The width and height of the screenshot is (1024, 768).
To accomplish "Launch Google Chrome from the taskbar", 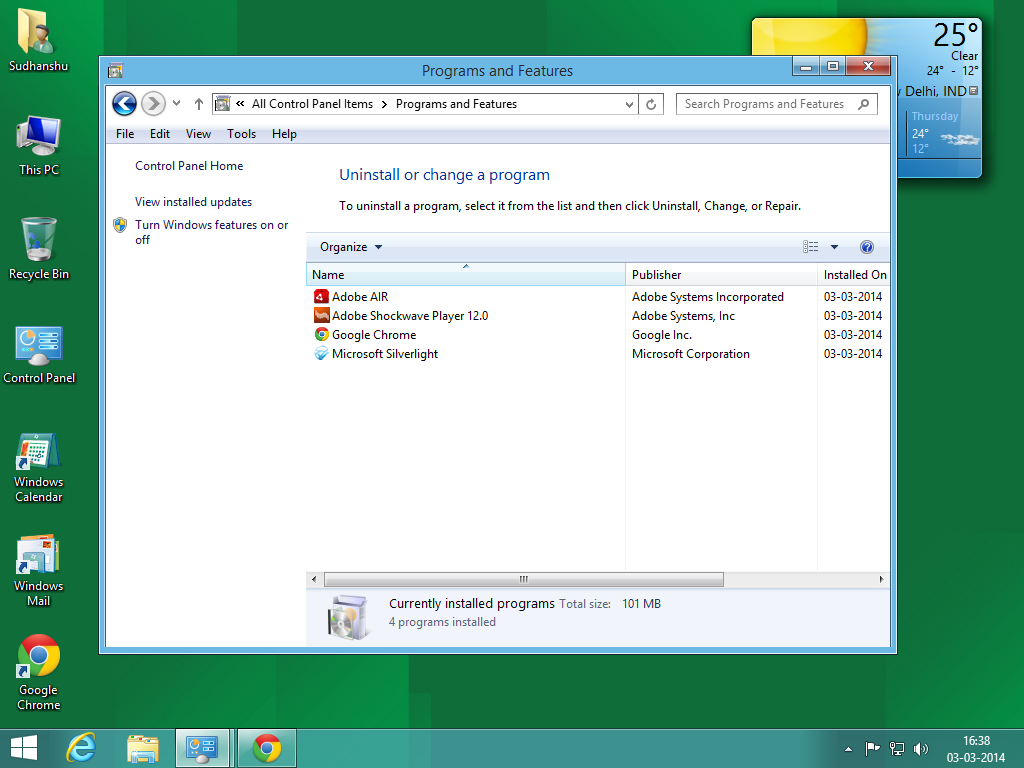I will pos(265,747).
